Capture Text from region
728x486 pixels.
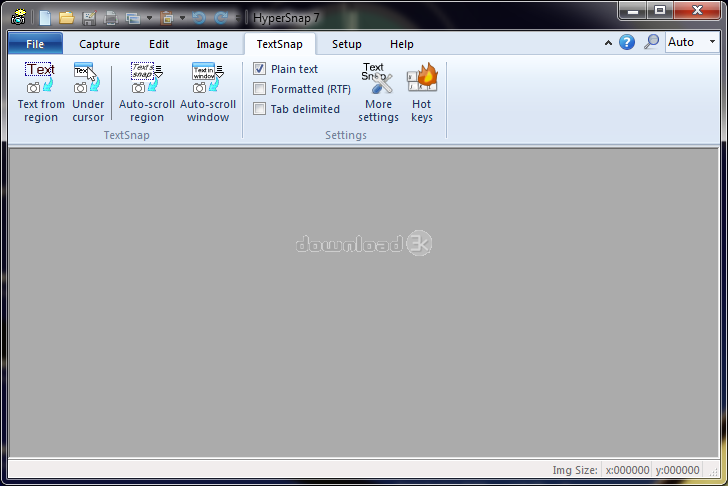point(41,92)
